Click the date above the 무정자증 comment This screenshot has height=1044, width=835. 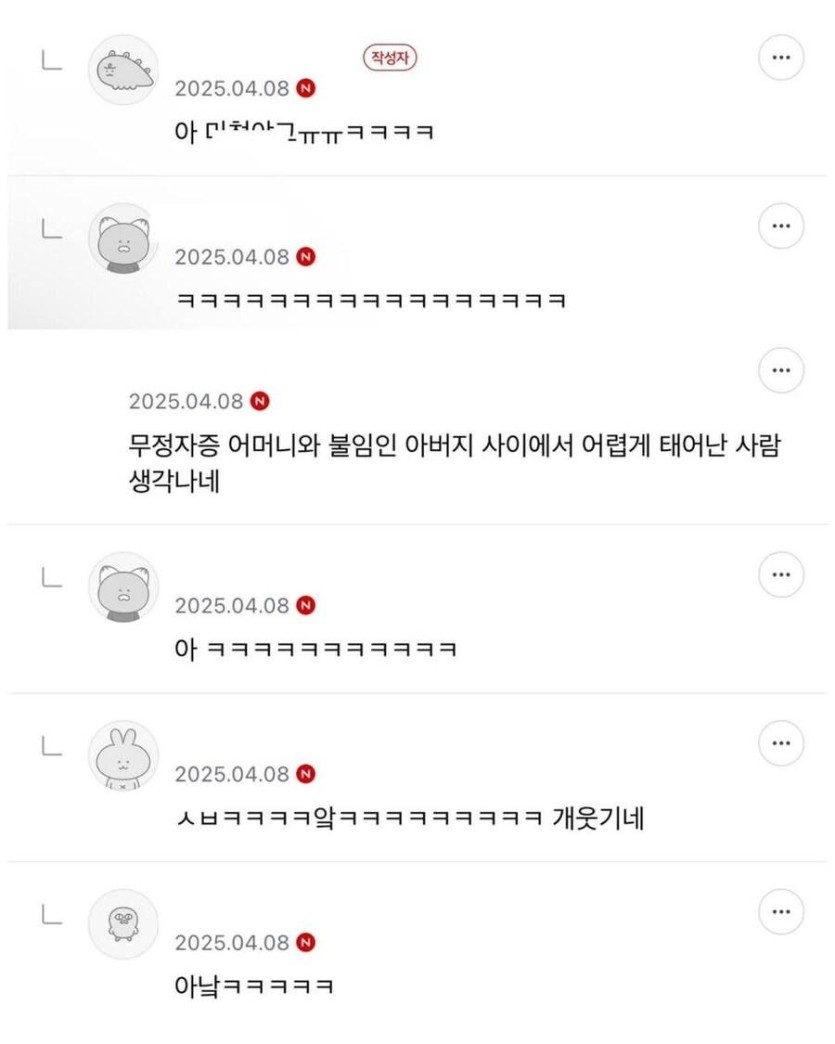pyautogui.click(x=186, y=401)
